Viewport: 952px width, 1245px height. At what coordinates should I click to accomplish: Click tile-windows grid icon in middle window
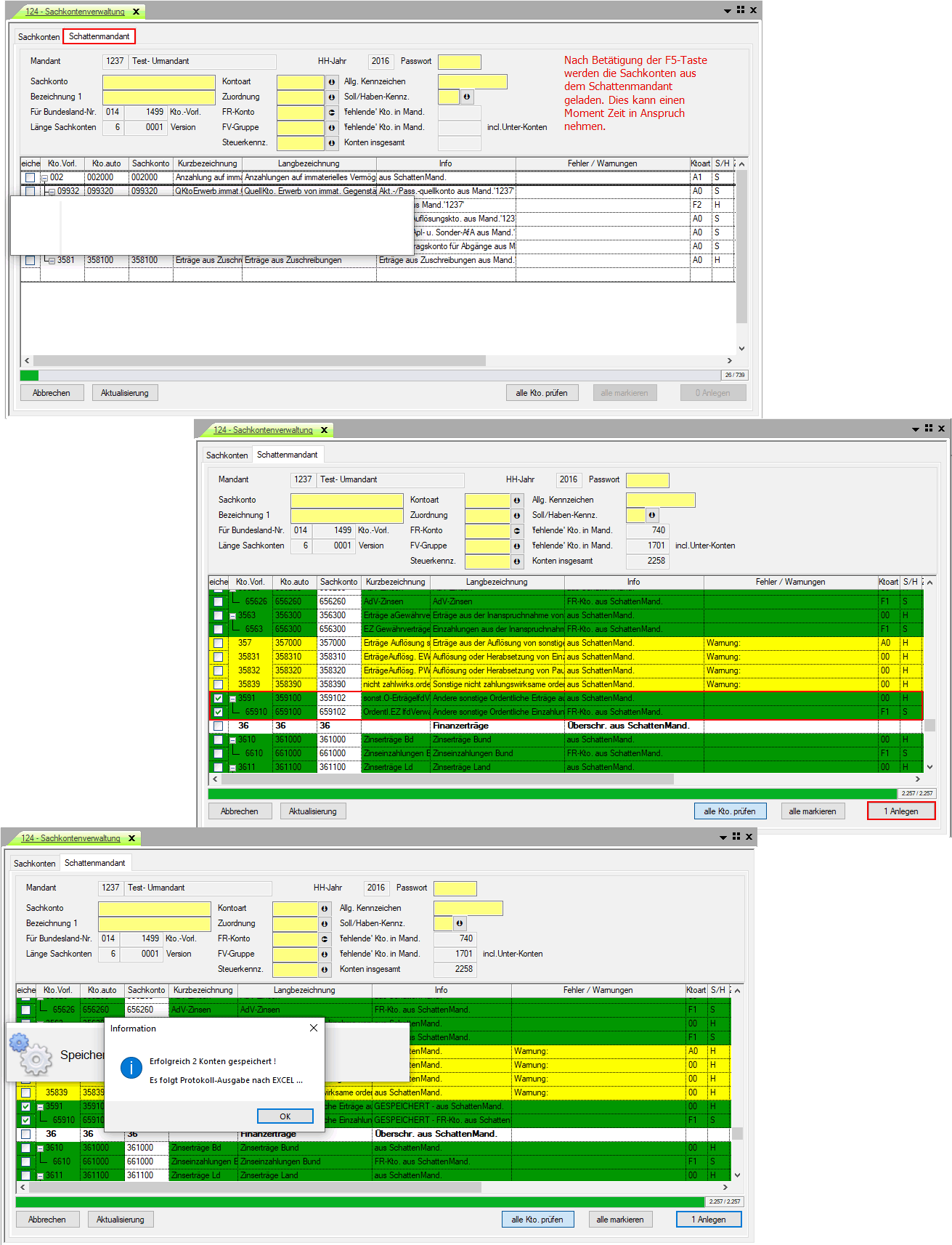929,429
